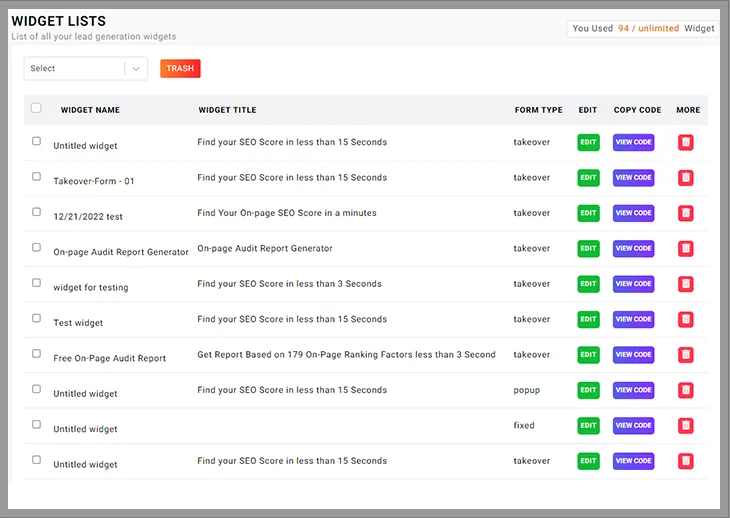
Task: Edit the popup-type Untitled widget
Action: (588, 390)
